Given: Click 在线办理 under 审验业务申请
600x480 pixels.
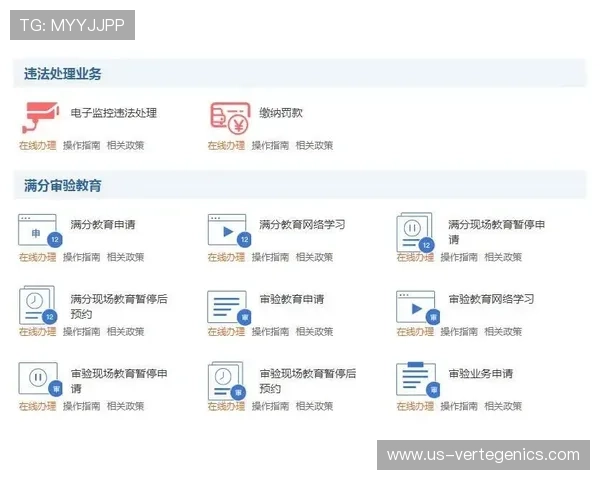Looking at the screenshot, I should click(415, 406).
